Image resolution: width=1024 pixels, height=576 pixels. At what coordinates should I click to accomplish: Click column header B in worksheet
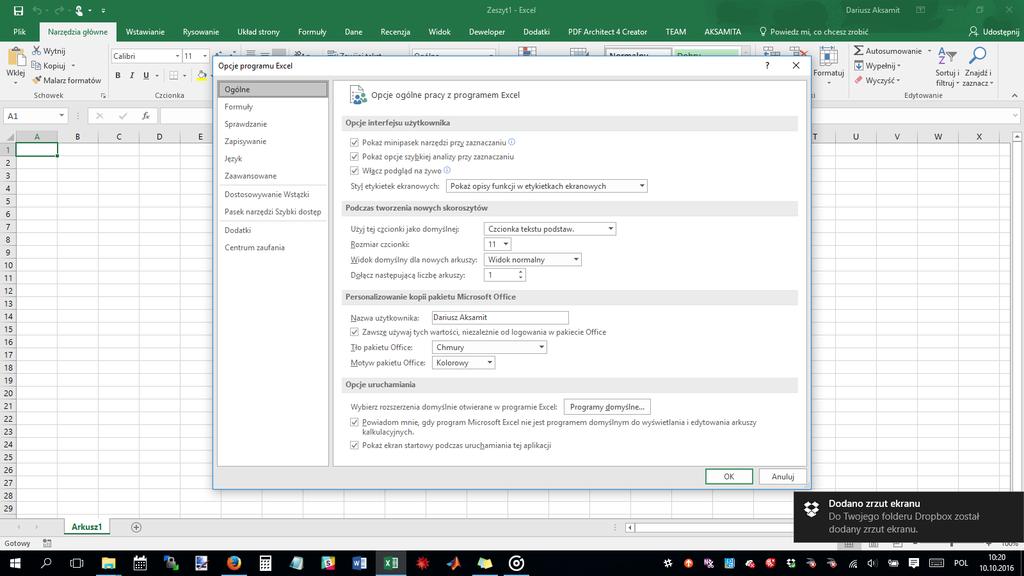pyautogui.click(x=78, y=136)
